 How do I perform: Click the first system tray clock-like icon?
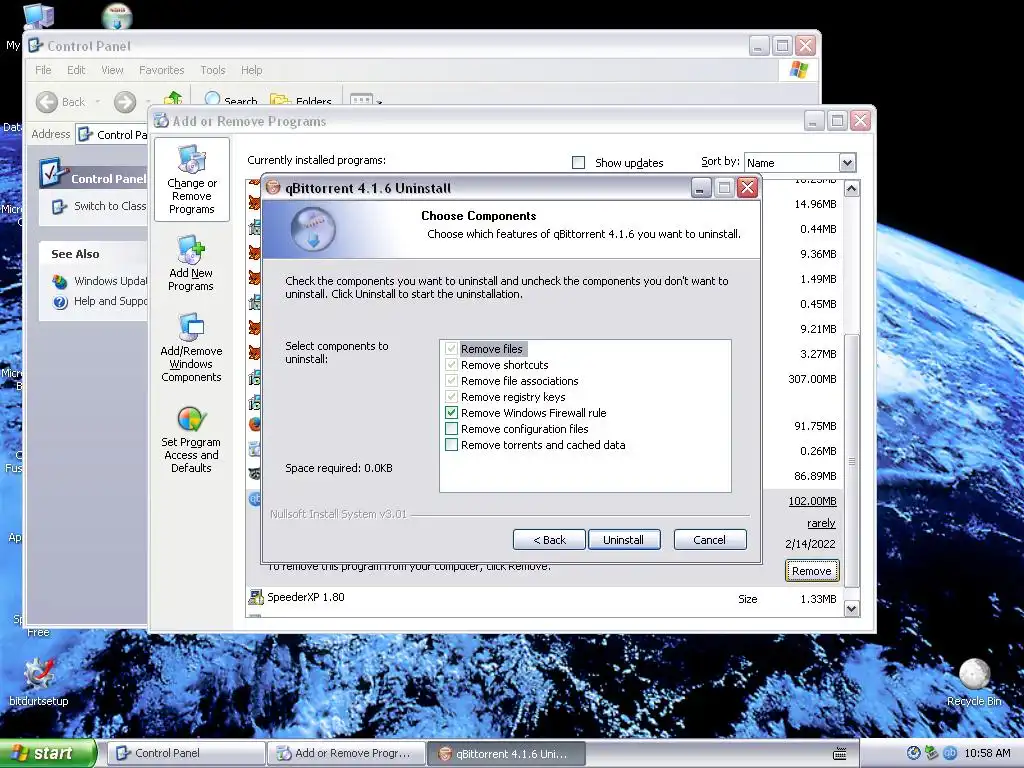914,754
